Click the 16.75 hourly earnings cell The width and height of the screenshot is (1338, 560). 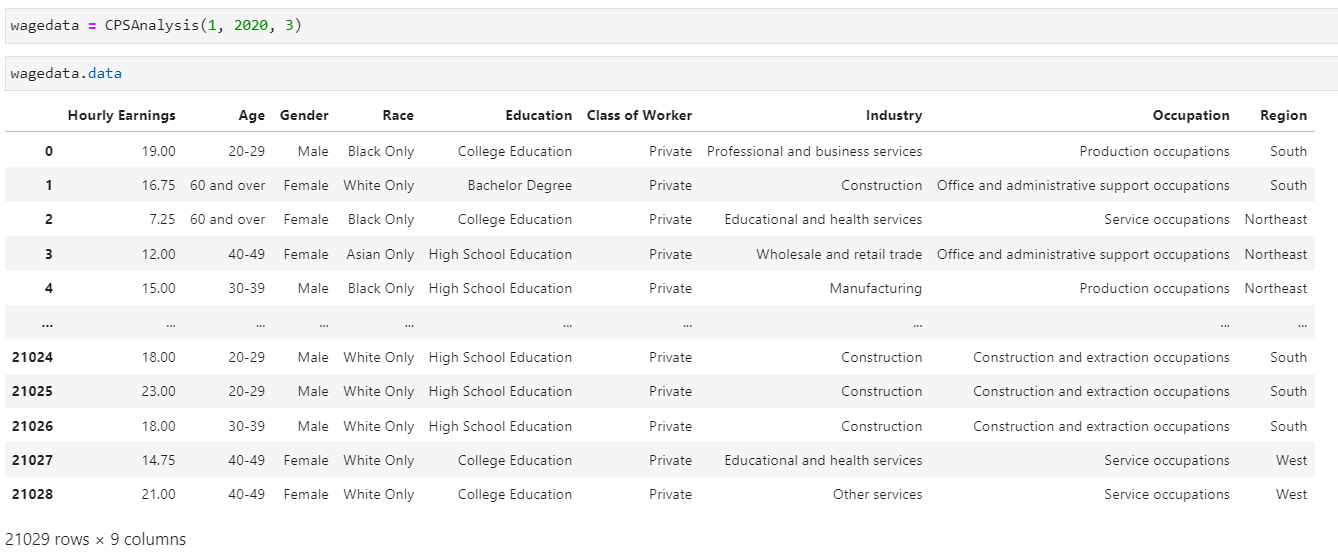pos(158,185)
